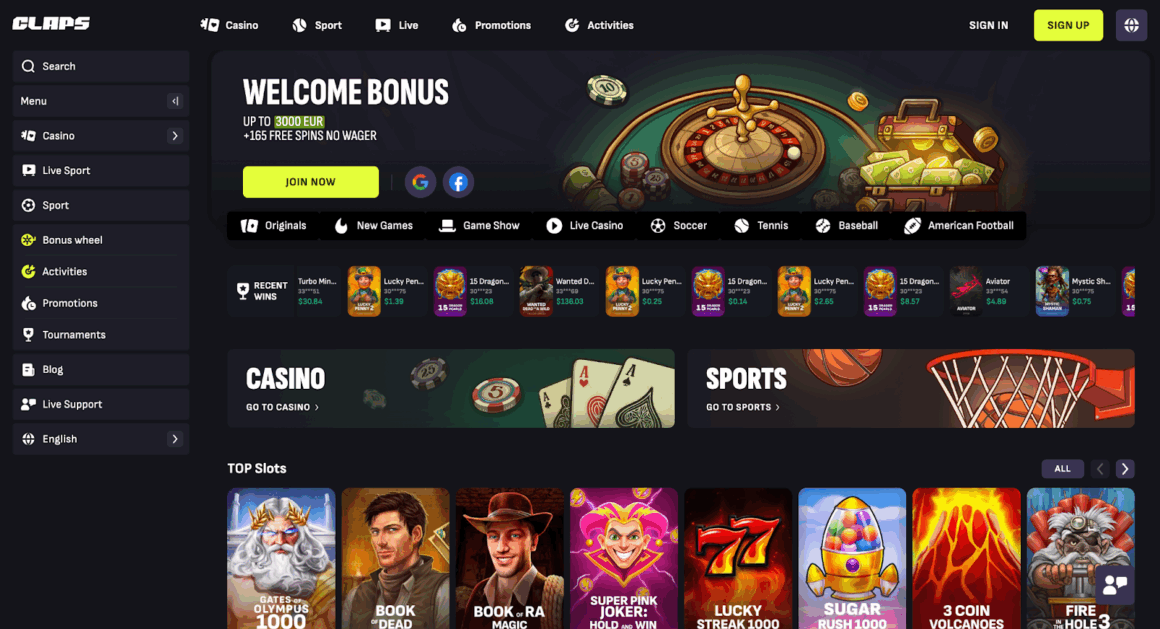The width and height of the screenshot is (1160, 629).
Task: Open the Sugar Rush 1000 slot thumbnail
Action: tap(852, 559)
